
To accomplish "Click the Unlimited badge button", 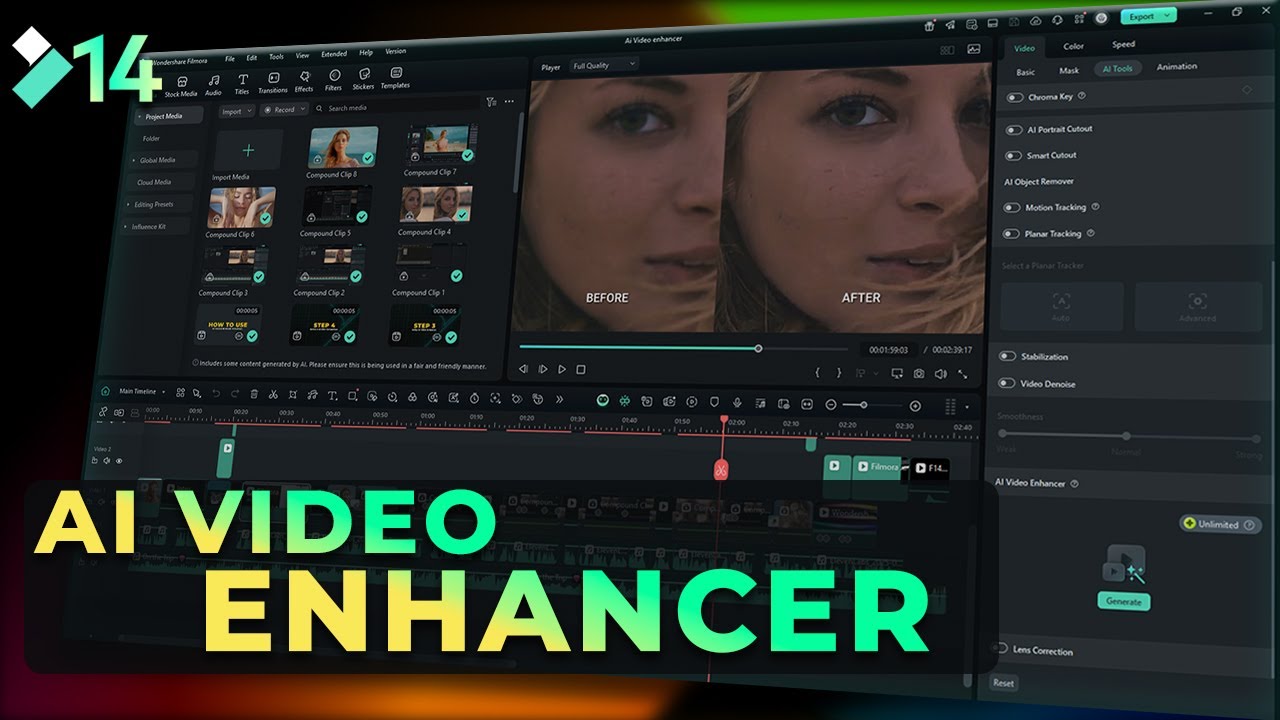I will 1220,524.
